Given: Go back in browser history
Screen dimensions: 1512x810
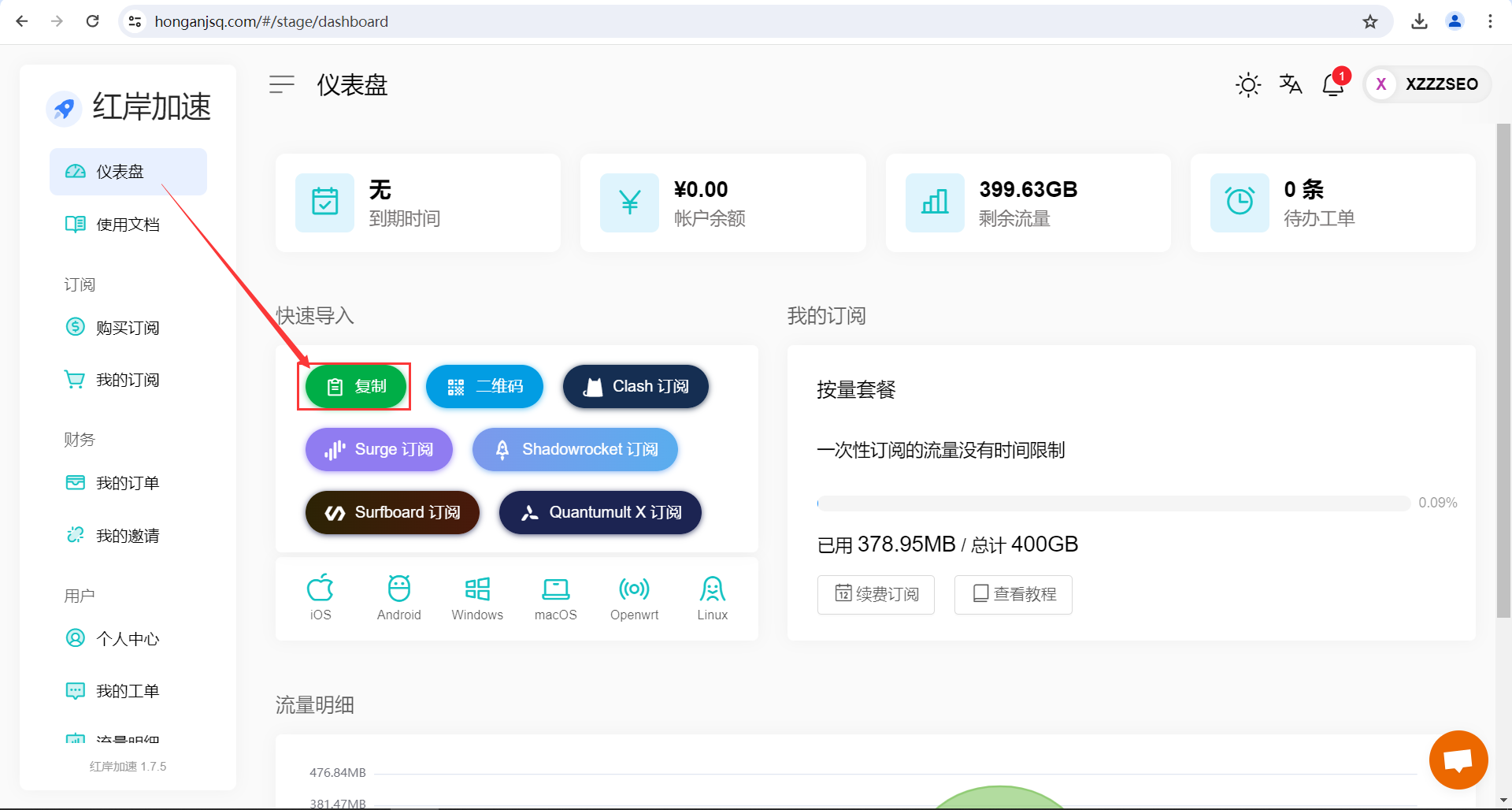Looking at the screenshot, I should (22, 21).
